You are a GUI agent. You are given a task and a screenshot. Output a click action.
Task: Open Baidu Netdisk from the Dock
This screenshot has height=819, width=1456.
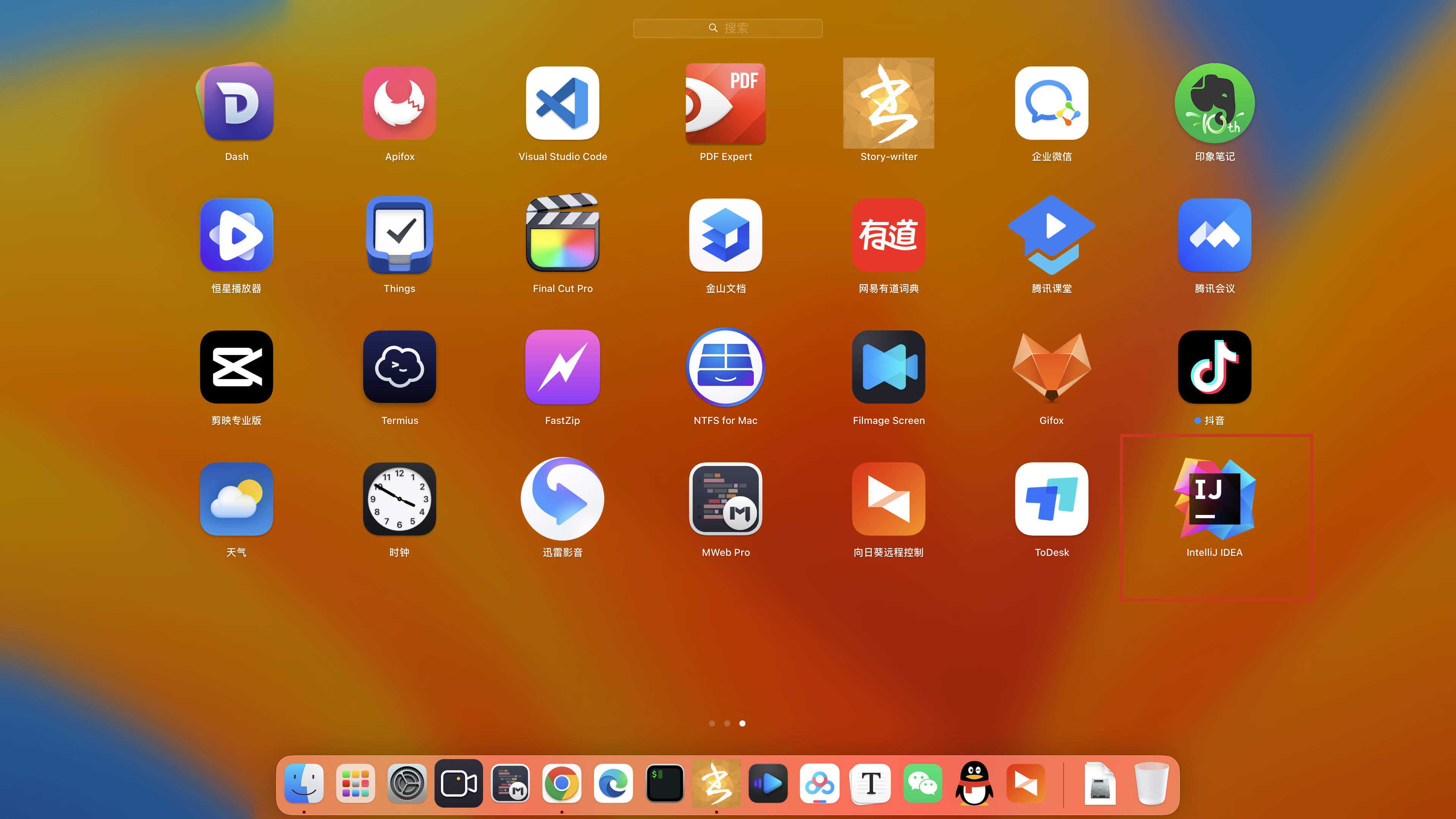819,783
